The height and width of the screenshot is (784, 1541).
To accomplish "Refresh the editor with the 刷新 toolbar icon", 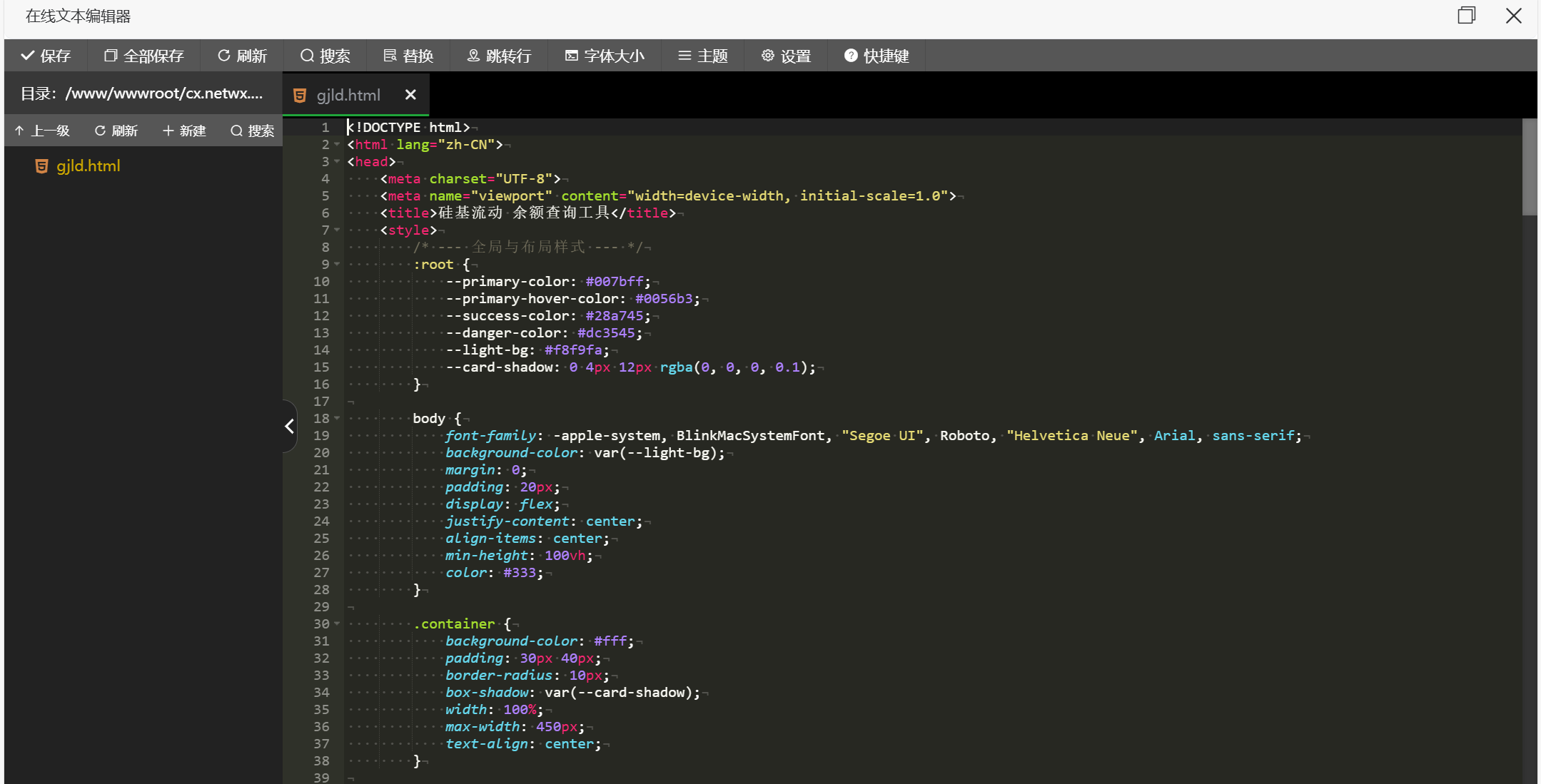I will click(223, 56).
